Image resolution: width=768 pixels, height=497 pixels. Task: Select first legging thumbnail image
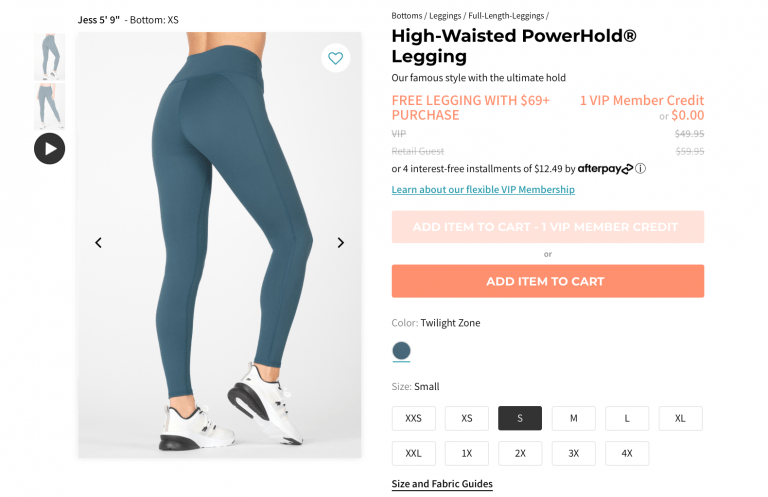point(49,57)
